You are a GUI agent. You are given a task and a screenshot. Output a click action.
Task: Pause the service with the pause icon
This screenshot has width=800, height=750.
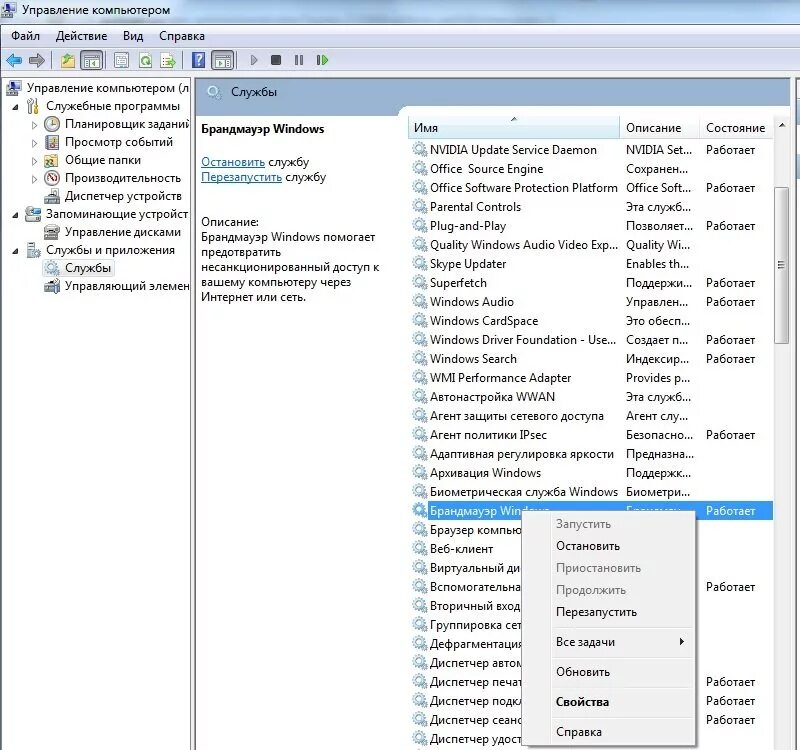pyautogui.click(x=299, y=60)
